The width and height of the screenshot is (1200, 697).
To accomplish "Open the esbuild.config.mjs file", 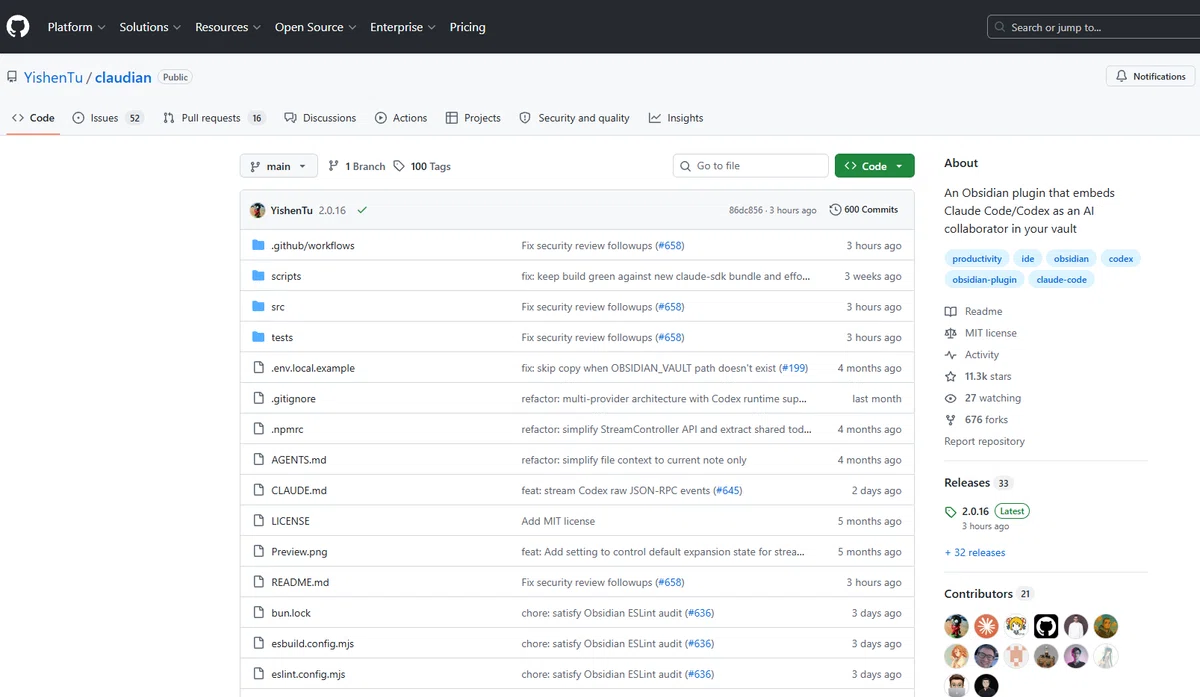I will tap(313, 644).
